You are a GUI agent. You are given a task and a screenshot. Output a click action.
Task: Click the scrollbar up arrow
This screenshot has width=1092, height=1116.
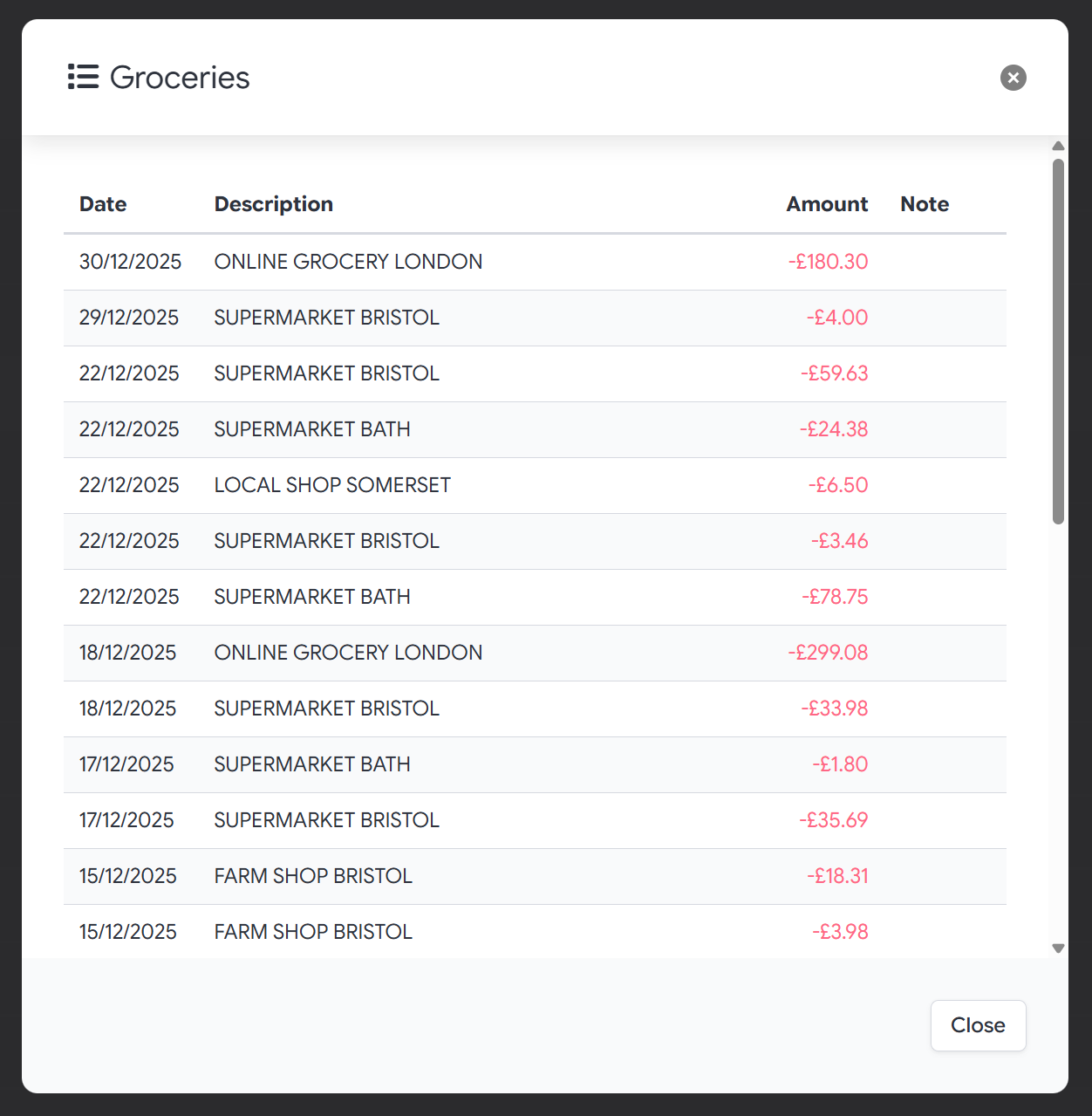tap(1058, 146)
